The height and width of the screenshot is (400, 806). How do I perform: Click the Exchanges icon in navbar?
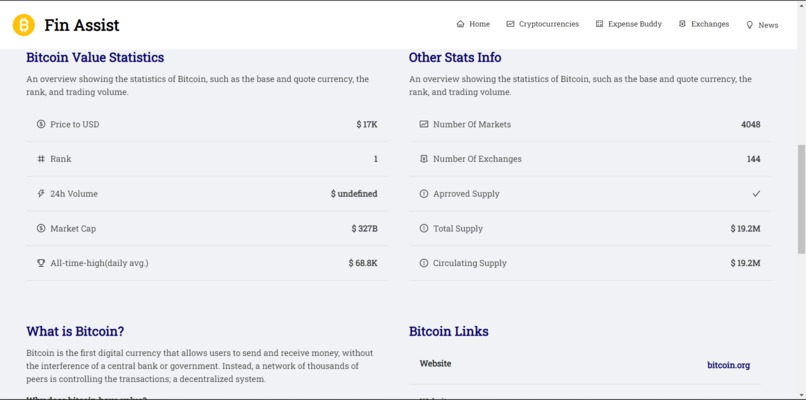tap(682, 24)
